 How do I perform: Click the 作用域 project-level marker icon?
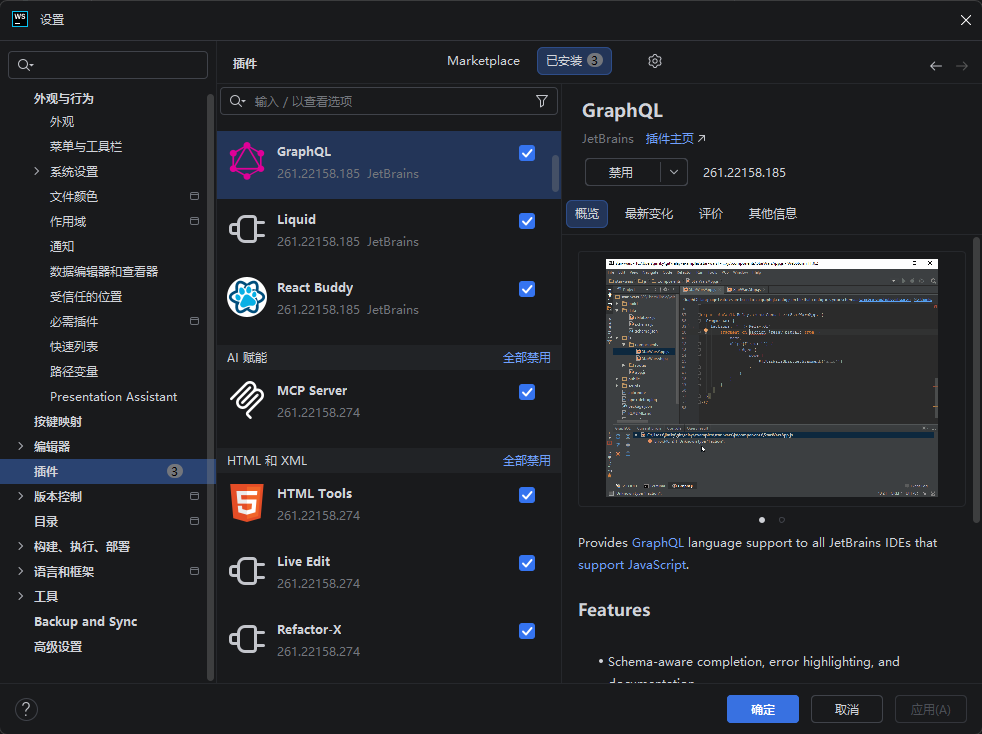[194, 221]
